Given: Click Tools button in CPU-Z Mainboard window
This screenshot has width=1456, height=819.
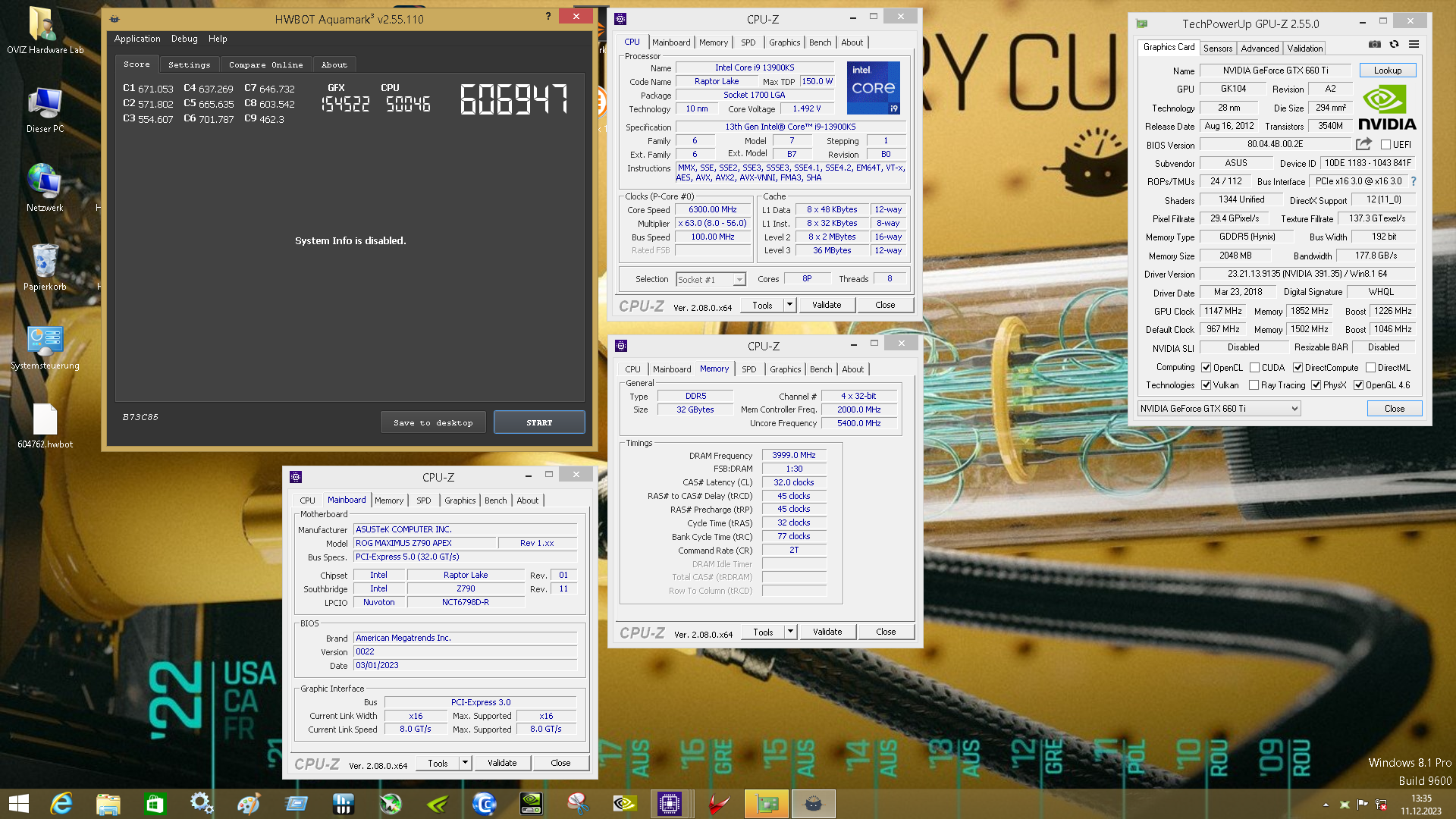Looking at the screenshot, I should point(438,764).
